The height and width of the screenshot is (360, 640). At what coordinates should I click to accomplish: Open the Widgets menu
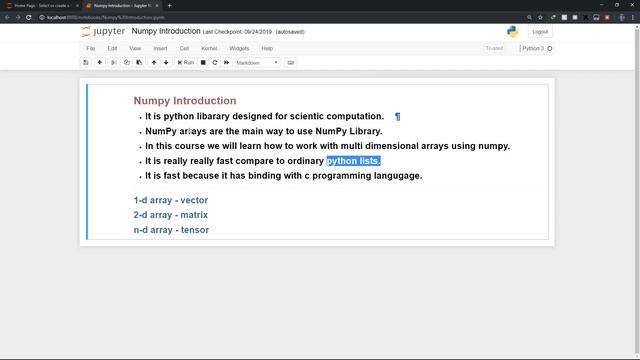239,48
